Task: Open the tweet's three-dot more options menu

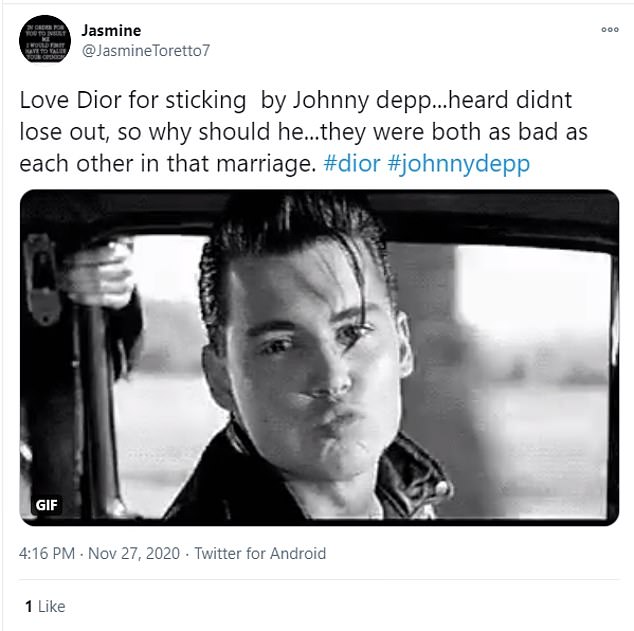Action: tap(609, 30)
